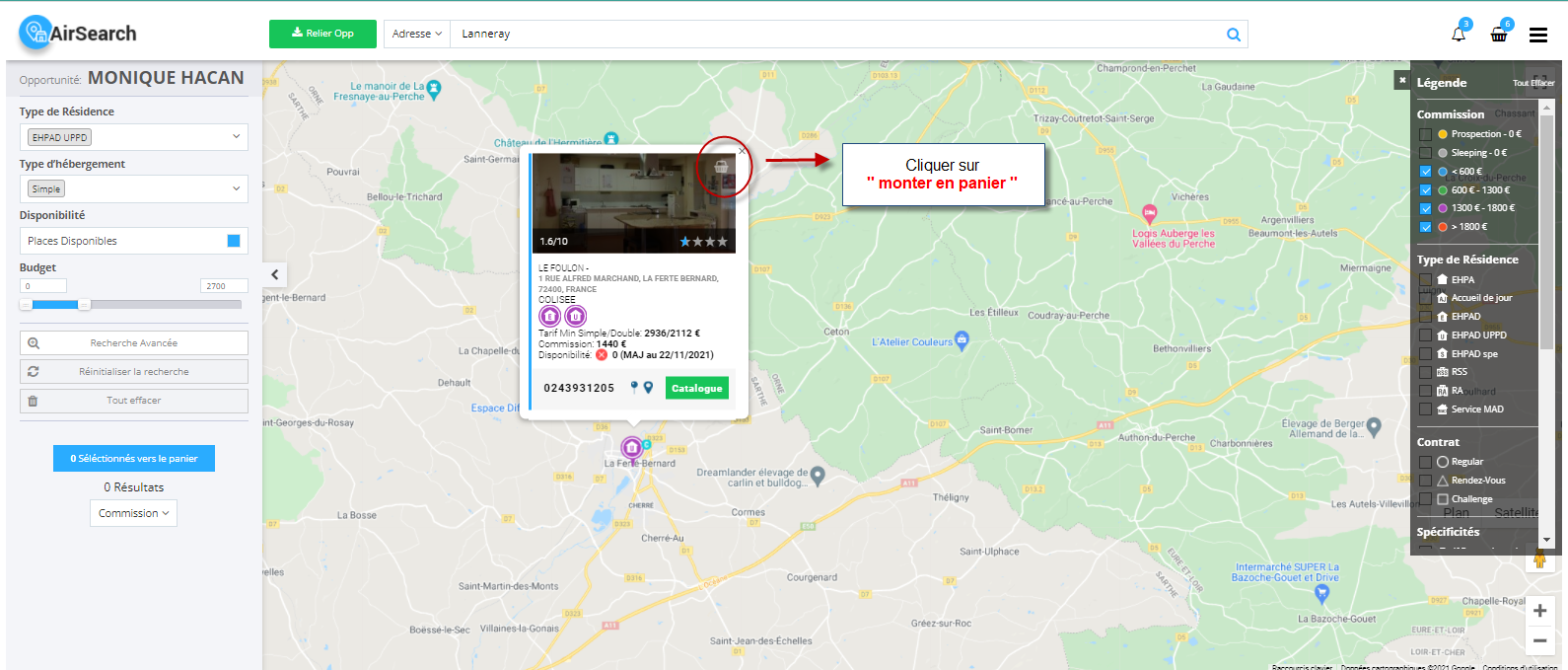The width and height of the screenshot is (1568, 670).
Task: Adjust the Budget range slider handle
Action: click(84, 305)
